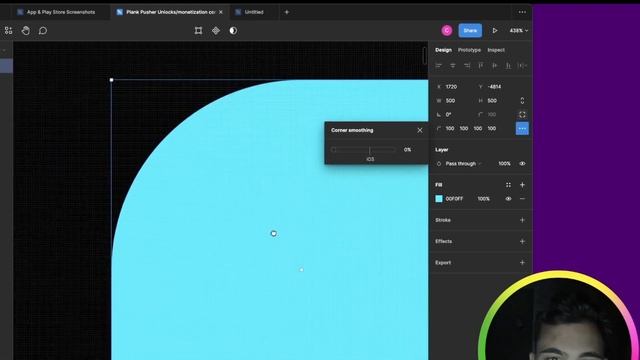The width and height of the screenshot is (640, 360).
Task: Toggle constrain proportions link icon
Action: pos(522,101)
